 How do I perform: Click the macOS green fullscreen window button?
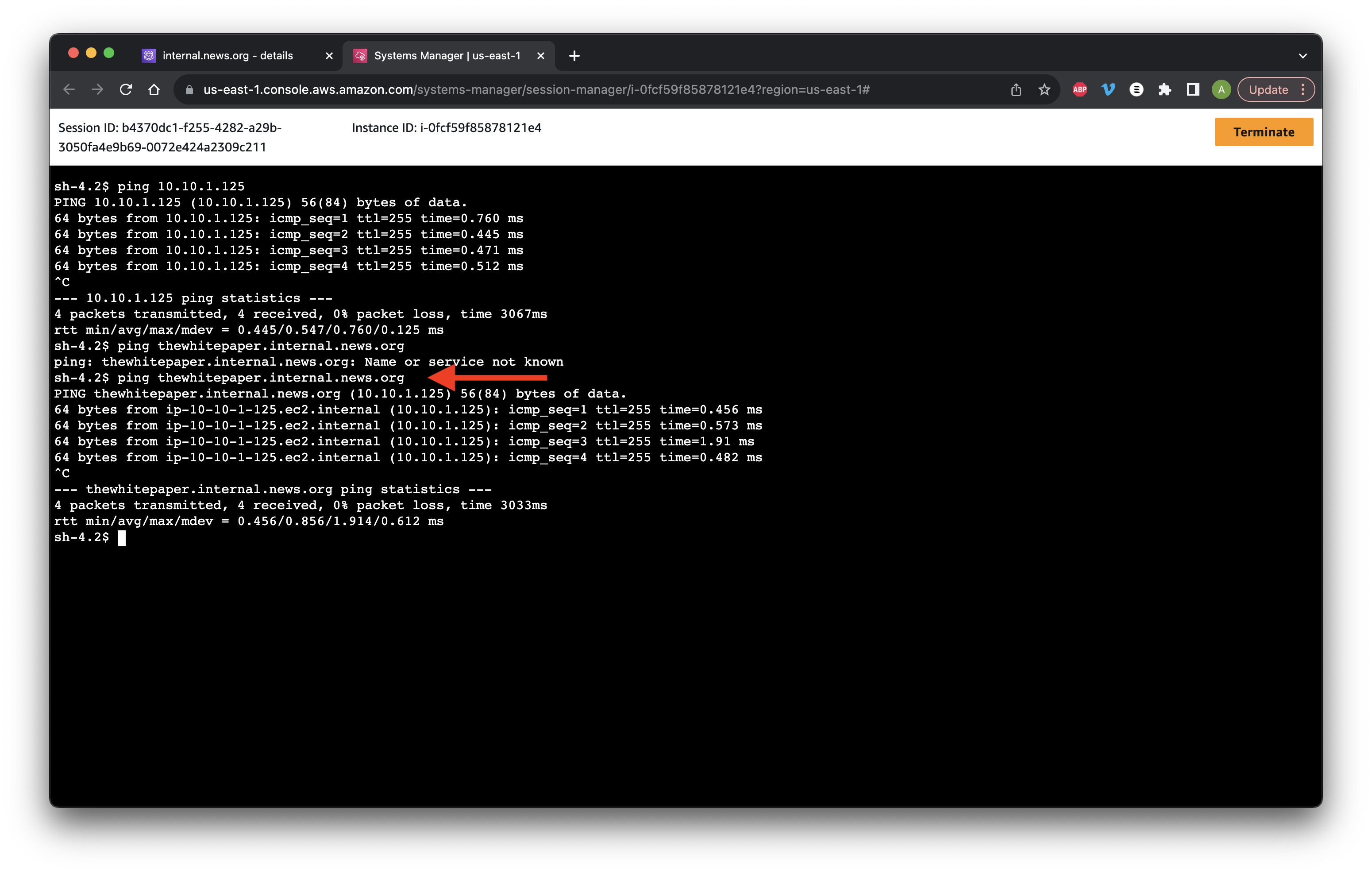pos(109,53)
